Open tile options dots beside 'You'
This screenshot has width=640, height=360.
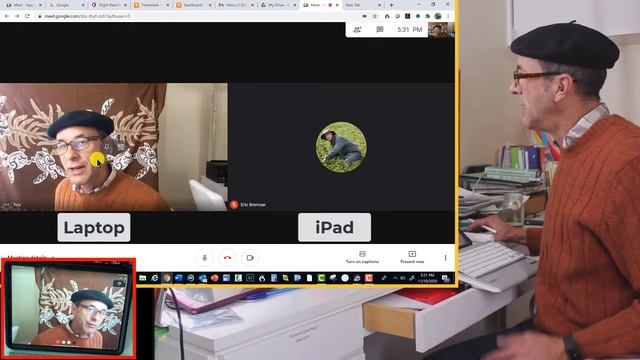tap(6, 205)
